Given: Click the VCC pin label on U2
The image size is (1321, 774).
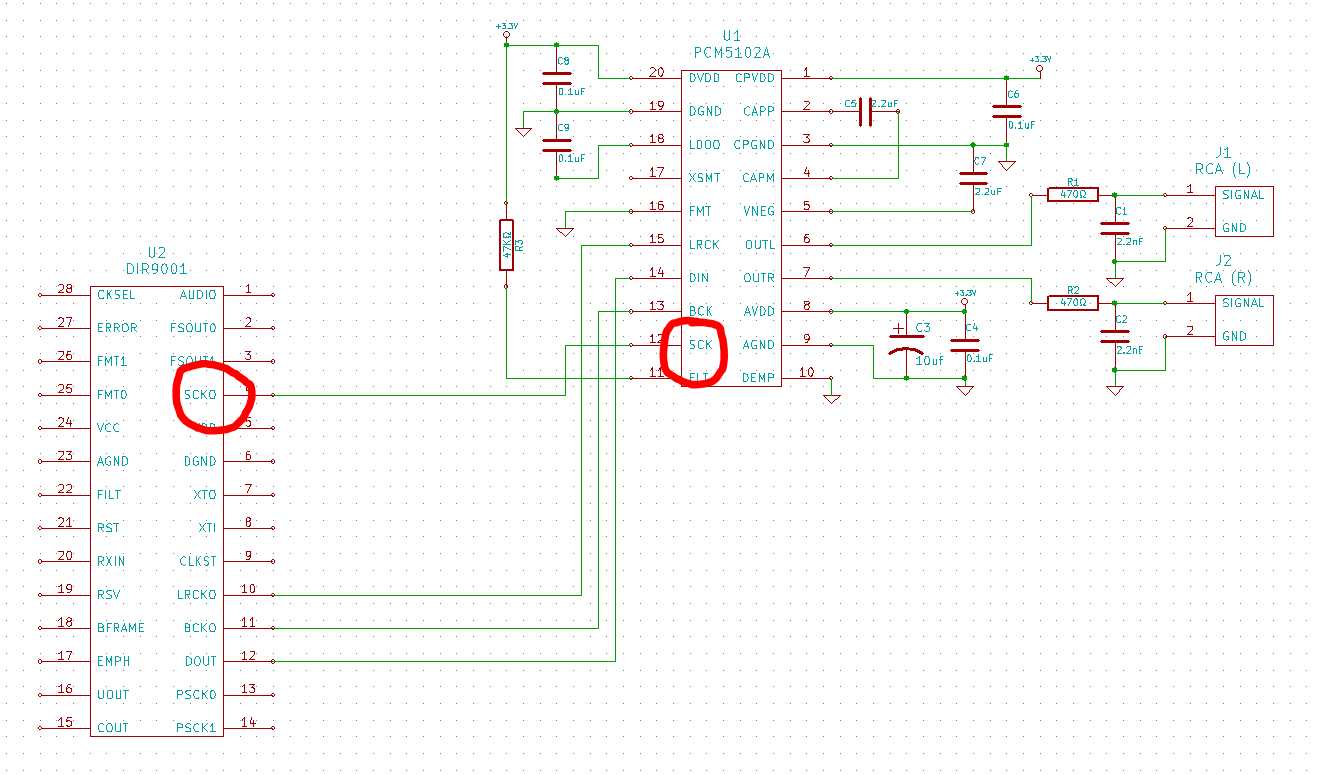Looking at the screenshot, I should tap(109, 428).
